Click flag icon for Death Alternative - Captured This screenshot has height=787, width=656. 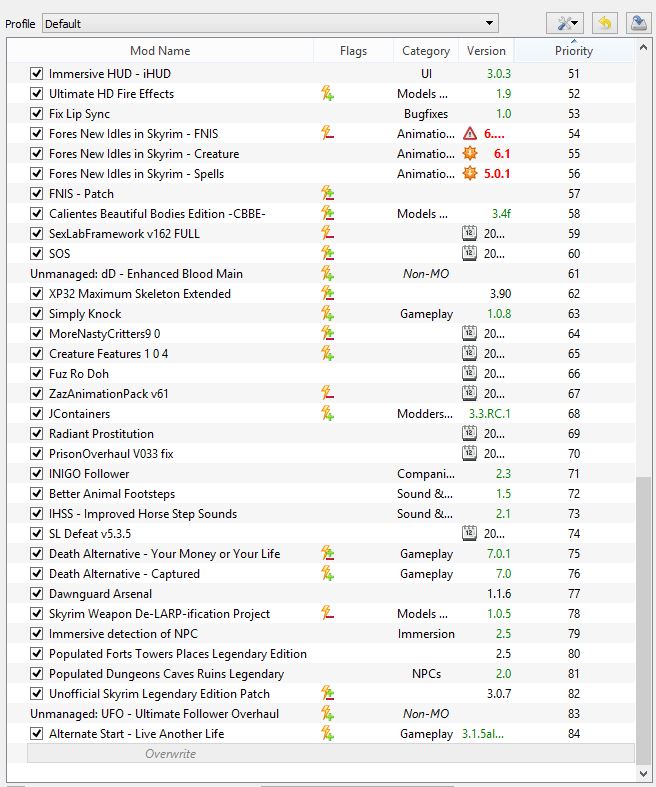click(x=327, y=574)
